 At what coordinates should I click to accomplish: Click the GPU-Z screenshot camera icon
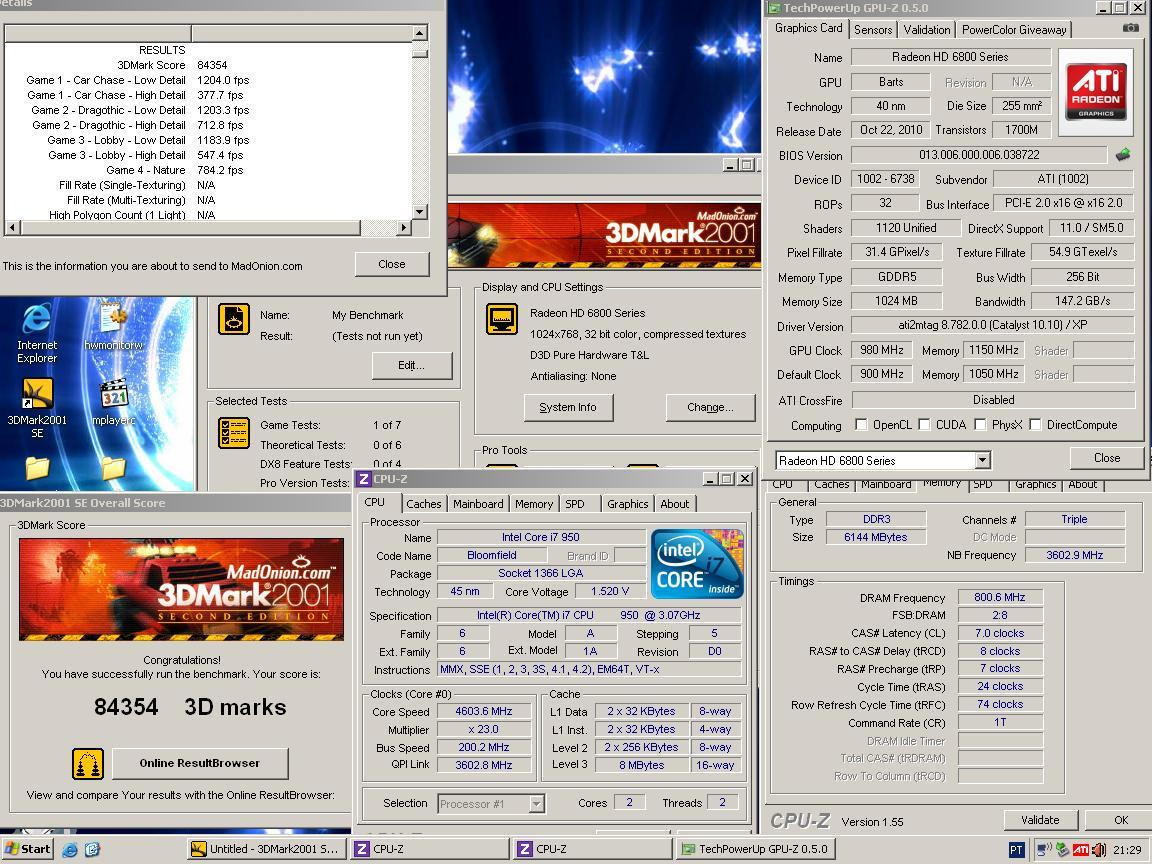pos(1131,28)
